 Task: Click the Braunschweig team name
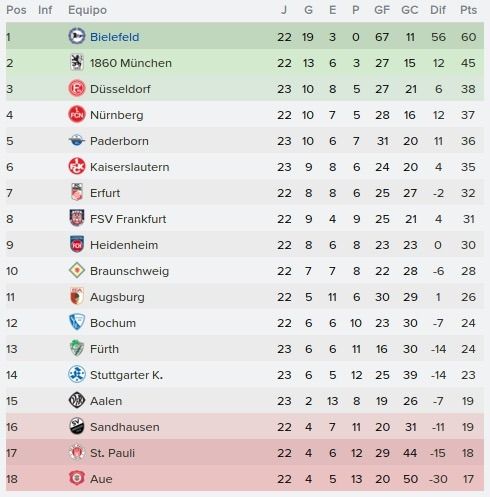(129, 271)
